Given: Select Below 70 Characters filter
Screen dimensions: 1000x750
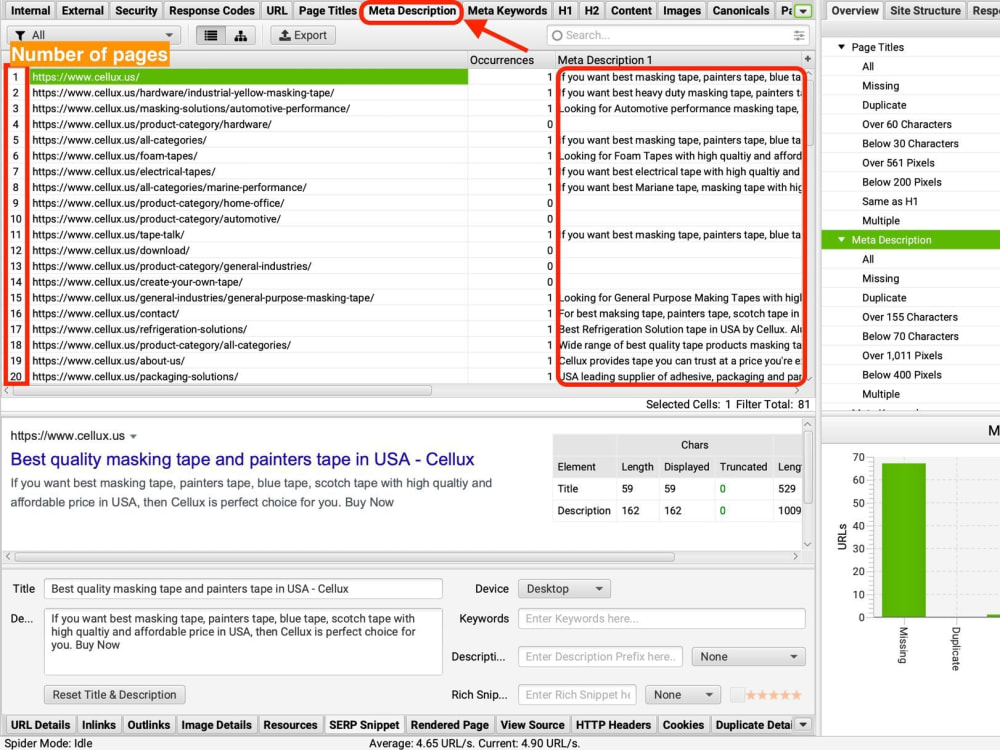Looking at the screenshot, I should [910, 336].
